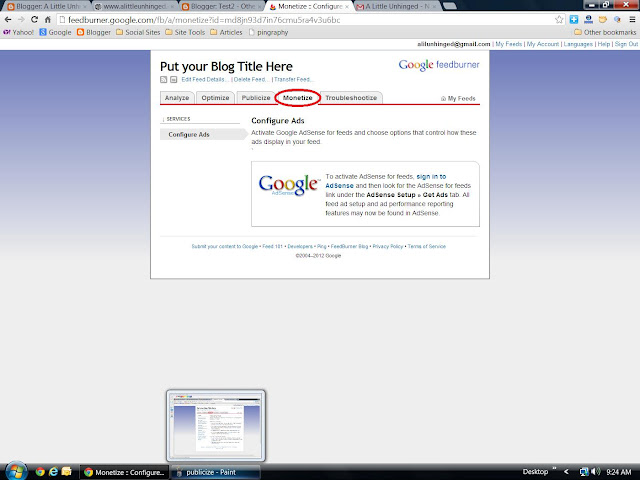Open the Yahoo! bookmark
Image resolution: width=640 pixels, height=480 pixels.
(18, 32)
